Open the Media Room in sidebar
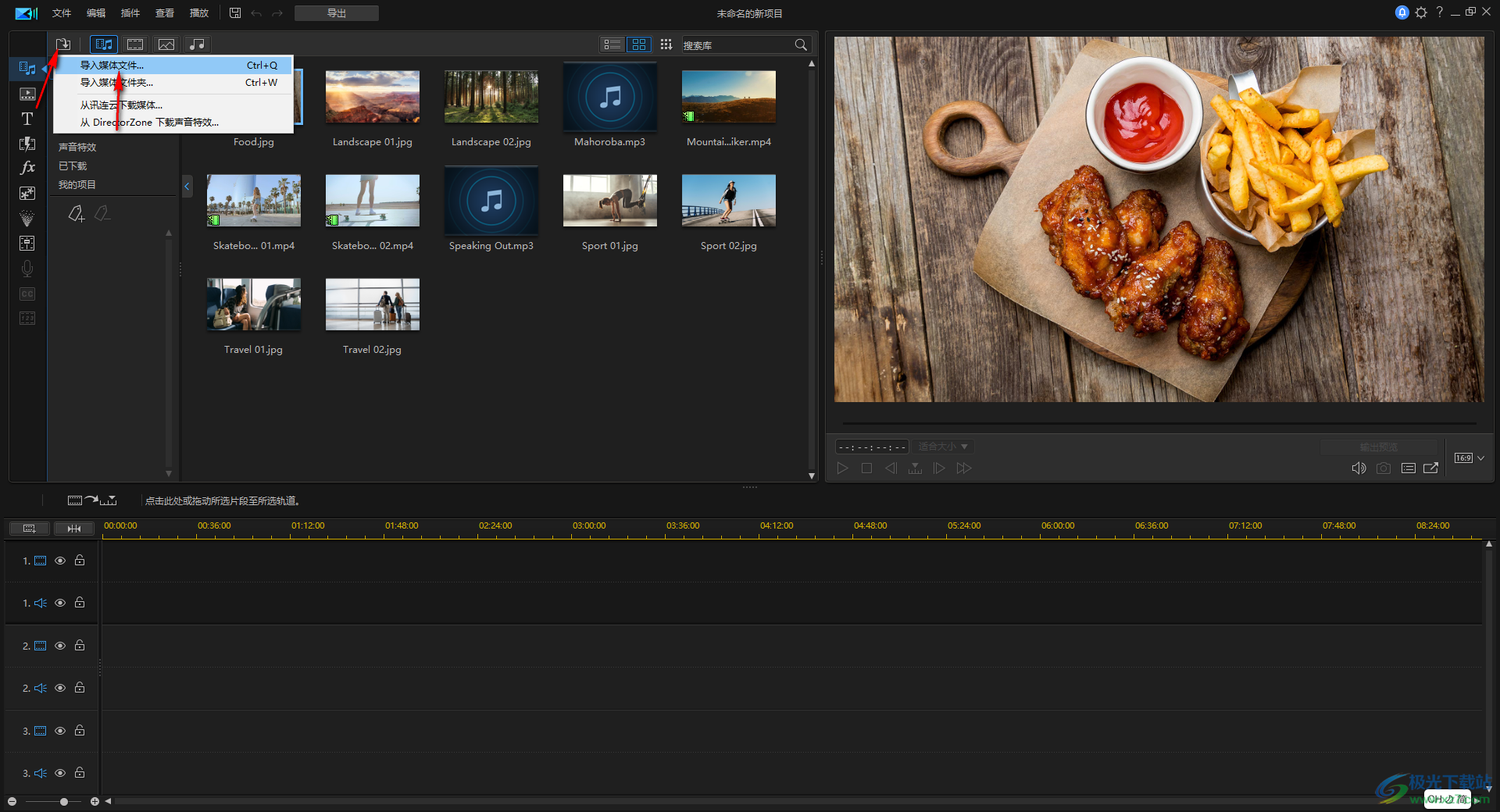 (x=27, y=69)
